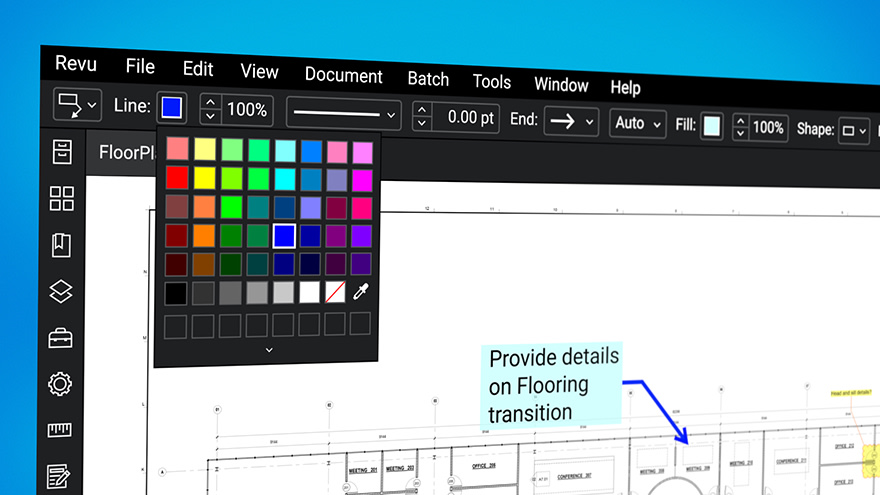Viewport: 880px width, 495px height.
Task: Select the dark green swatch in fifth row
Action: coord(231,265)
